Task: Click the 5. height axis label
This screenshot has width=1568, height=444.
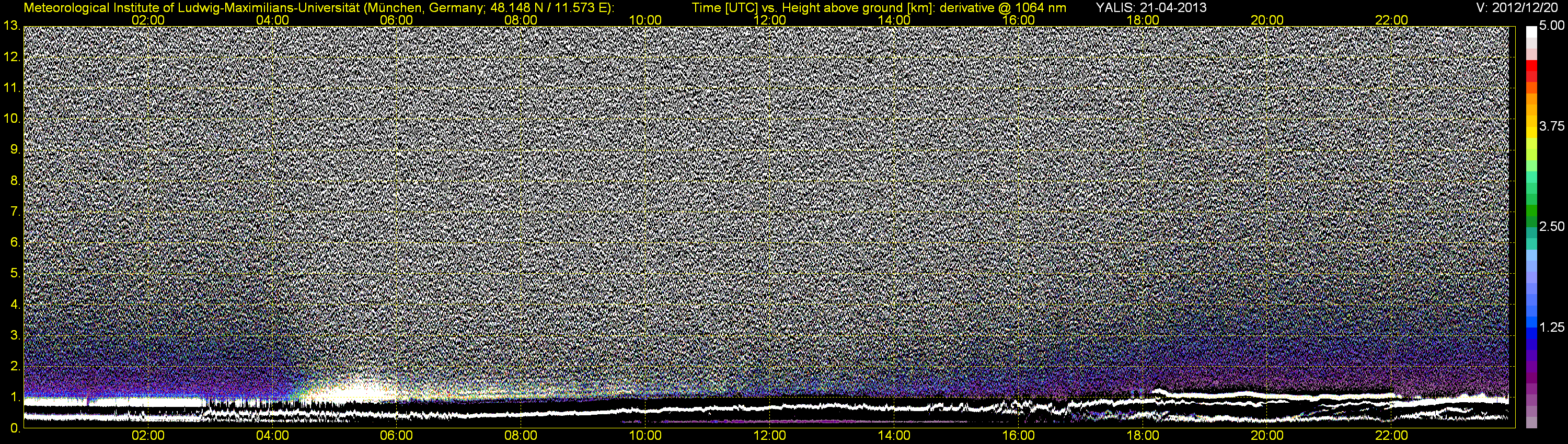Action: tap(15, 273)
